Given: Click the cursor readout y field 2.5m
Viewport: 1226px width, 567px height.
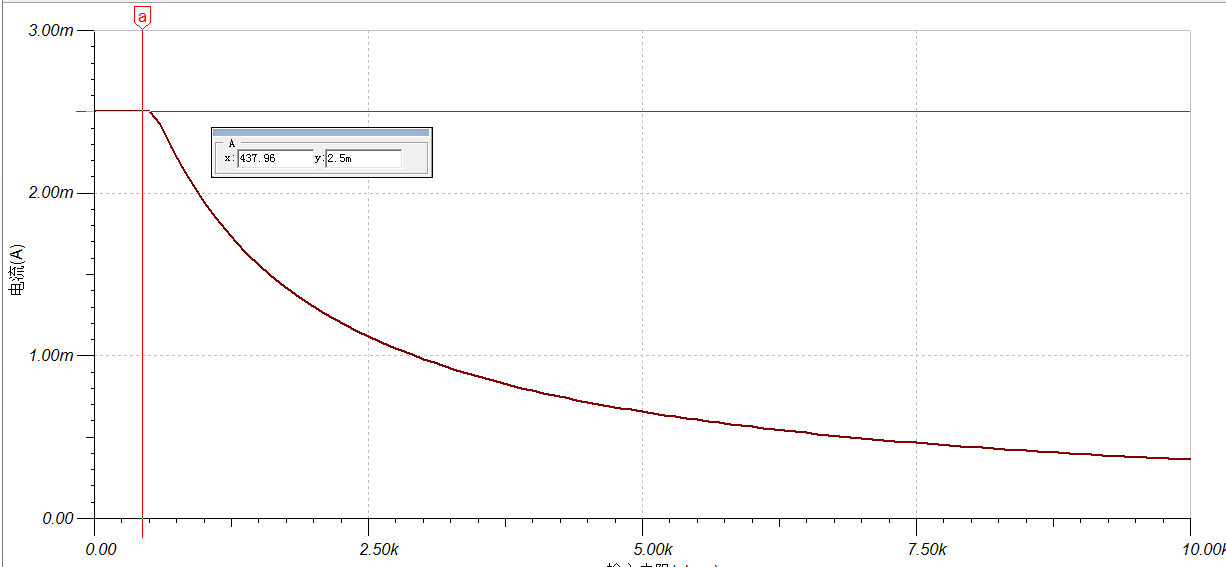Looking at the screenshot, I should tap(363, 158).
